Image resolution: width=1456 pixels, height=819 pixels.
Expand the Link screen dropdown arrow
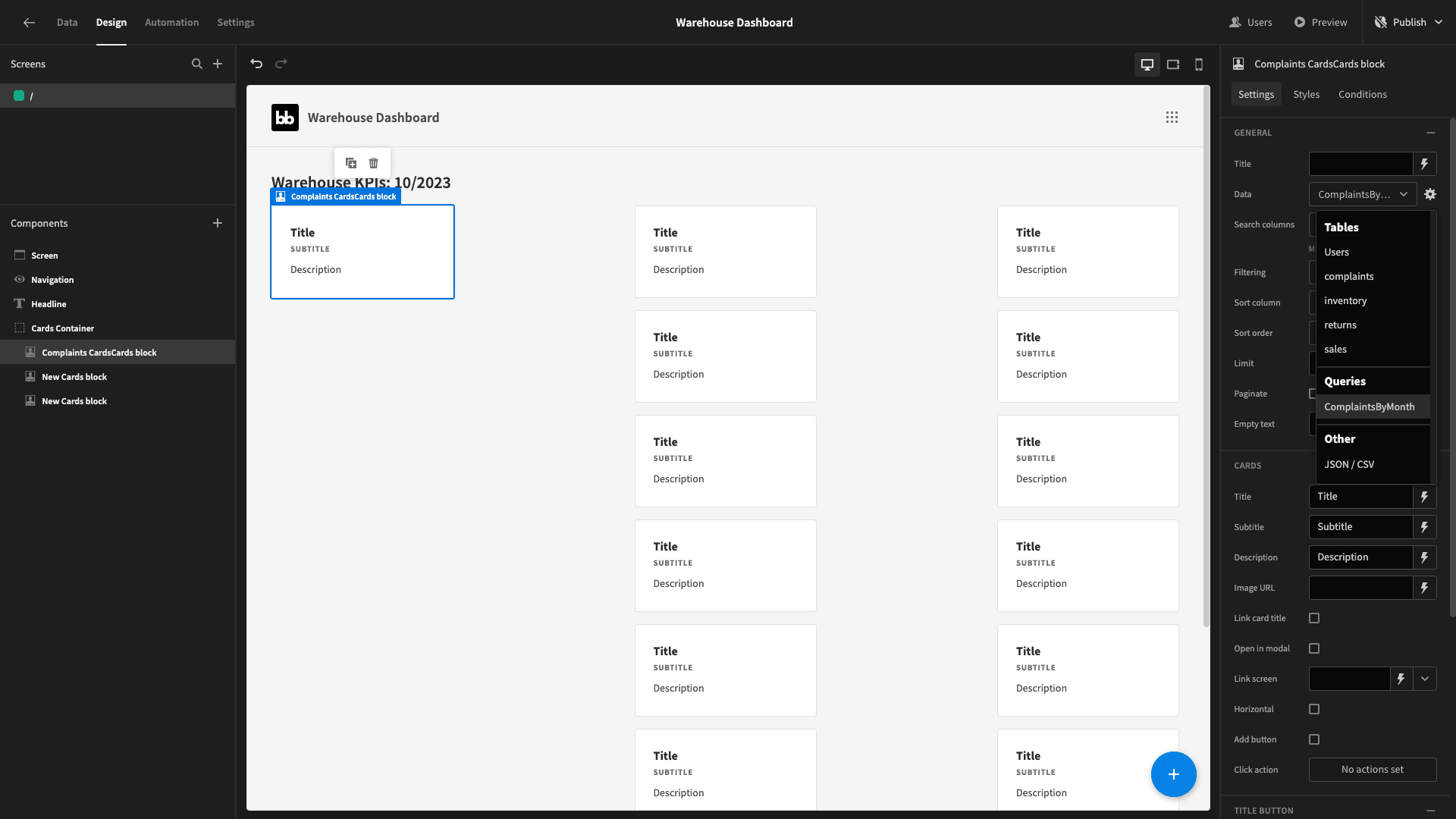point(1425,679)
